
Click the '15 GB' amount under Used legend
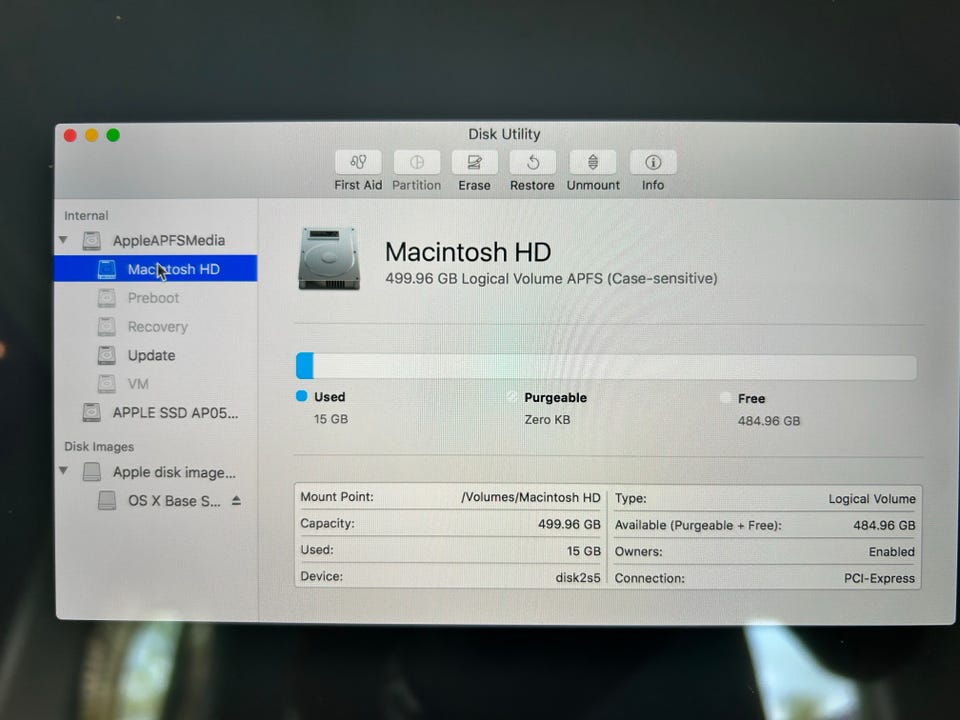331,419
